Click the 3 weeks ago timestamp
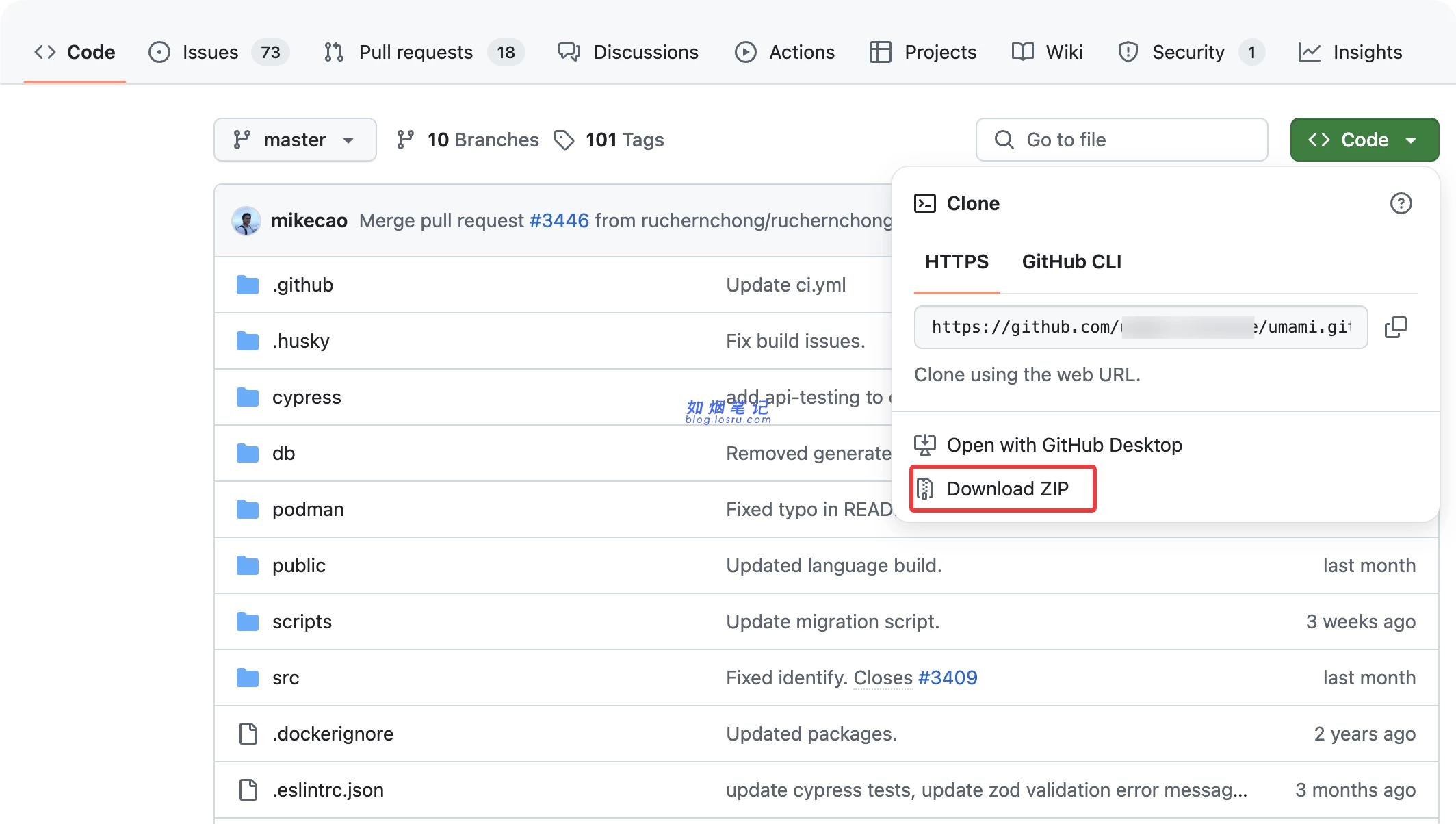The height and width of the screenshot is (824, 1456). tap(1360, 621)
